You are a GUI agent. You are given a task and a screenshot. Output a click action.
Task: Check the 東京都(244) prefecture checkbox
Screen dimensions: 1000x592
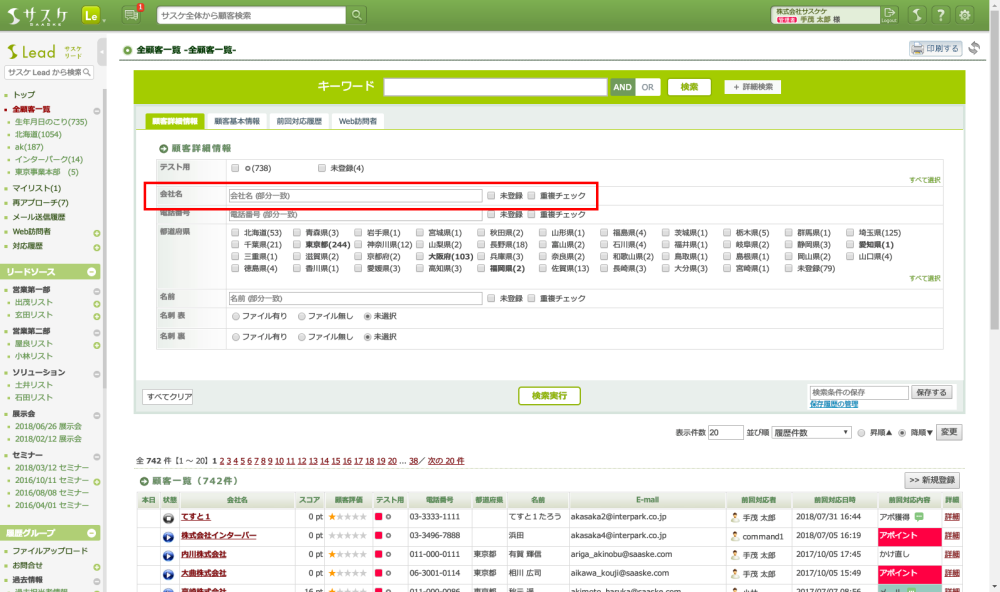(x=297, y=244)
